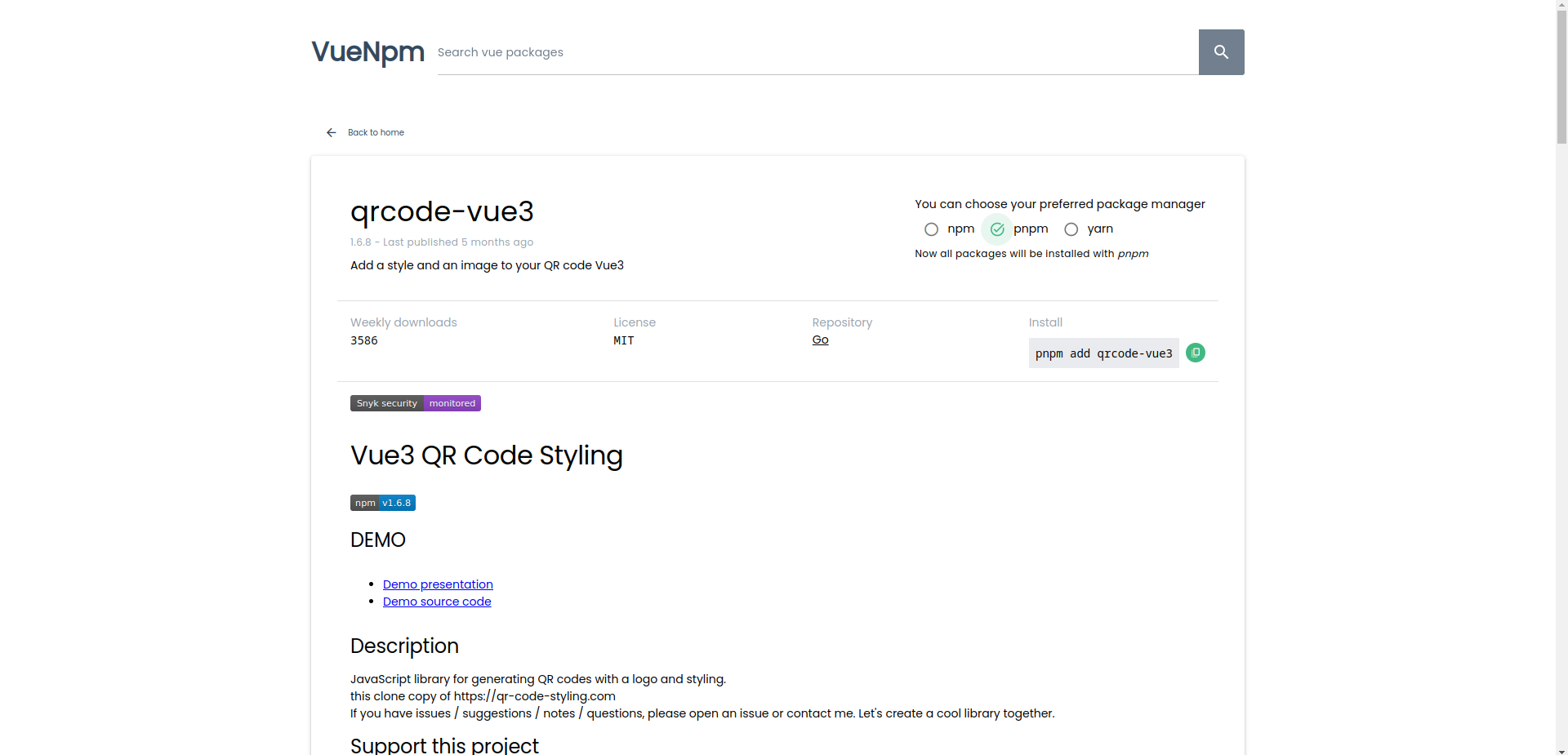Click the 1.6.8 last published text
The height and width of the screenshot is (755, 1568).
pos(442,242)
